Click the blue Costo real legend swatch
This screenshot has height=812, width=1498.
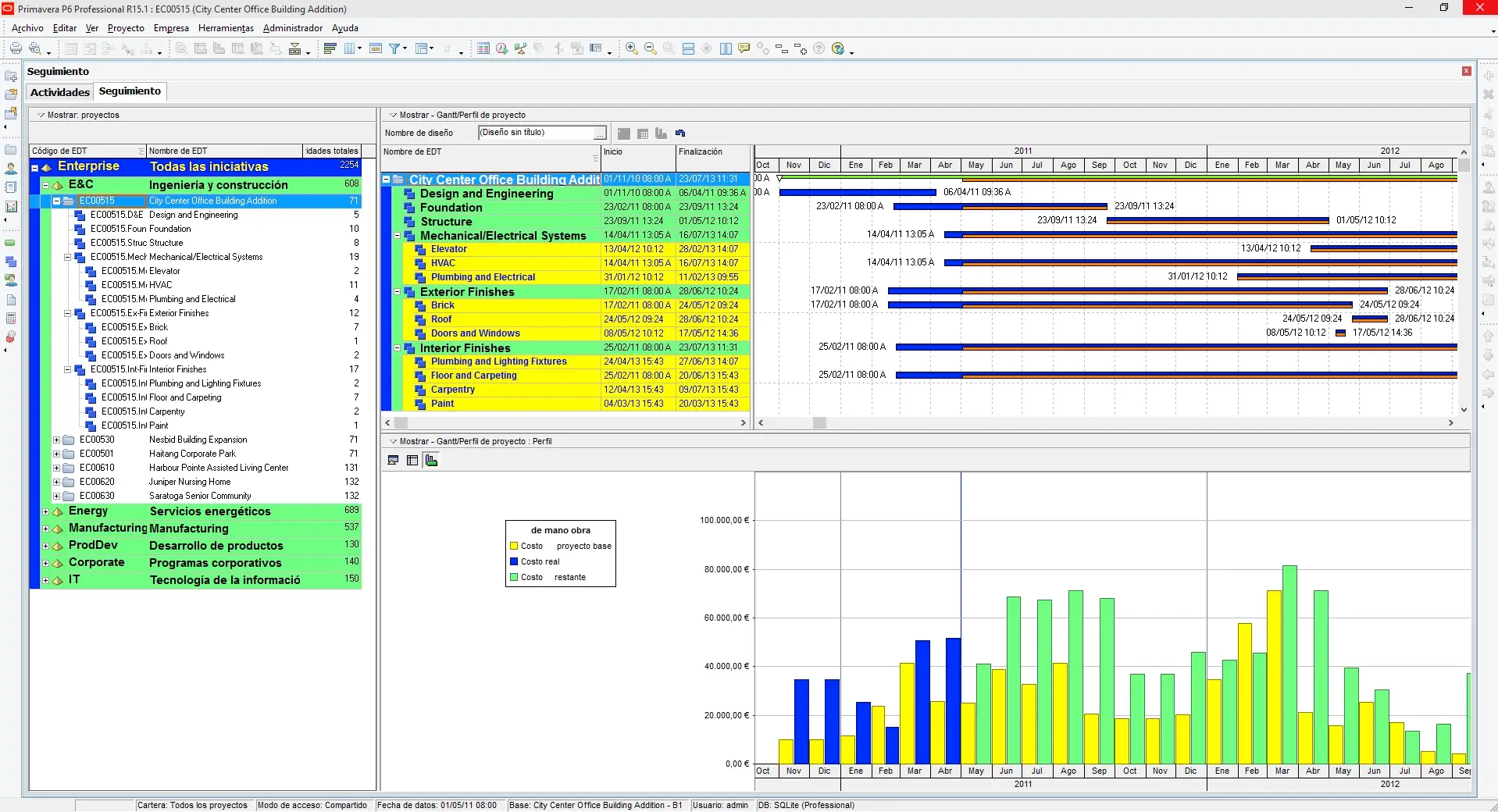(514, 561)
